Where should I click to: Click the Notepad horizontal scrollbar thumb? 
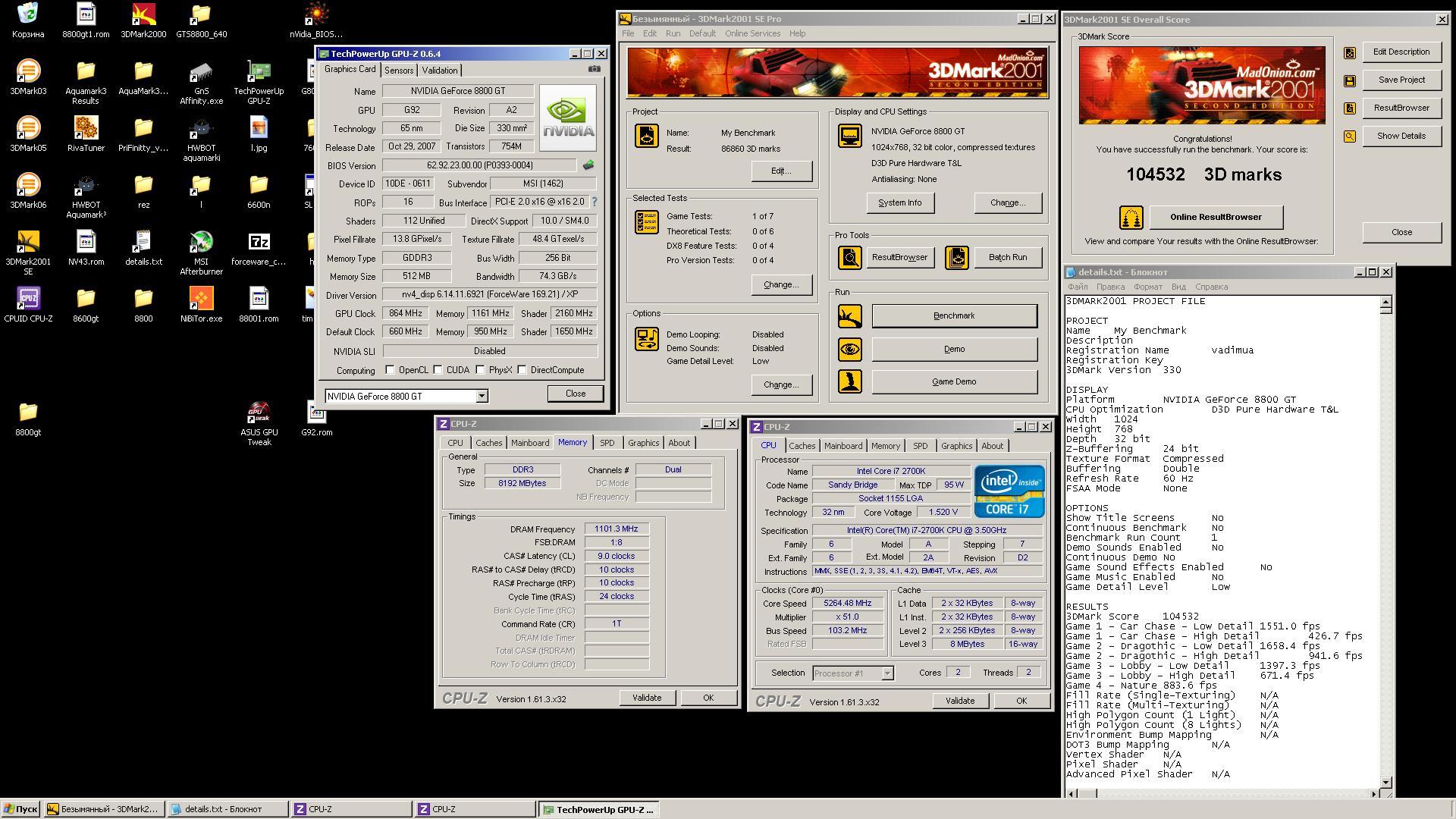(1088, 793)
